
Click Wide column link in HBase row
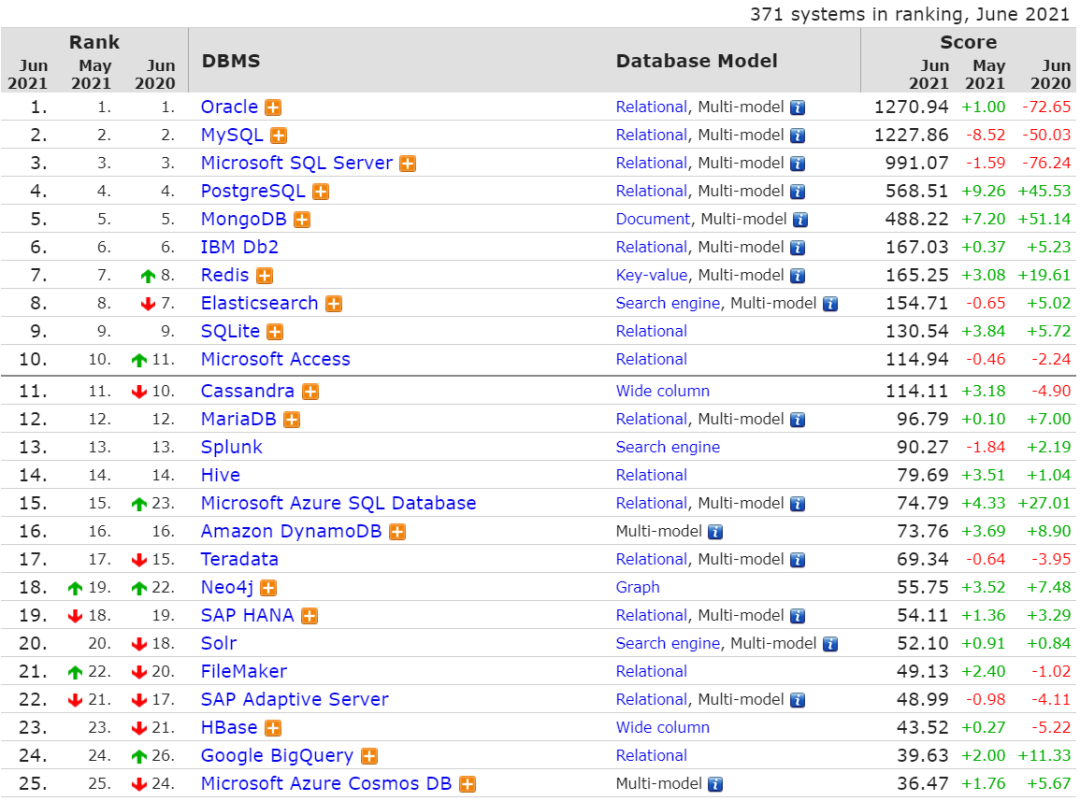[663, 727]
